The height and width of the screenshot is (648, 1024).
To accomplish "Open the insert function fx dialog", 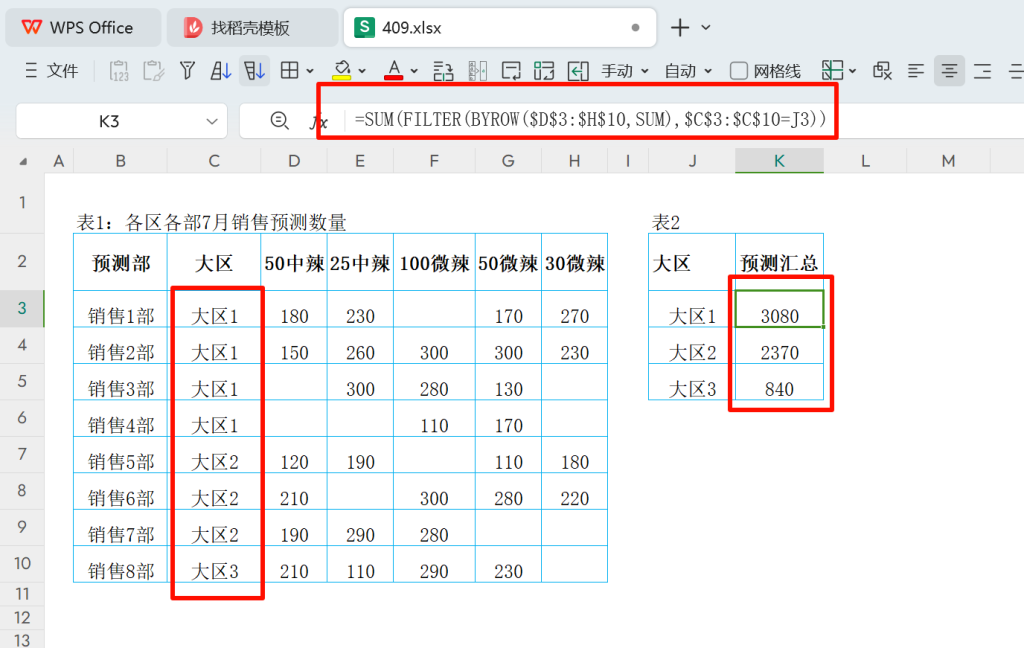I will (x=319, y=122).
